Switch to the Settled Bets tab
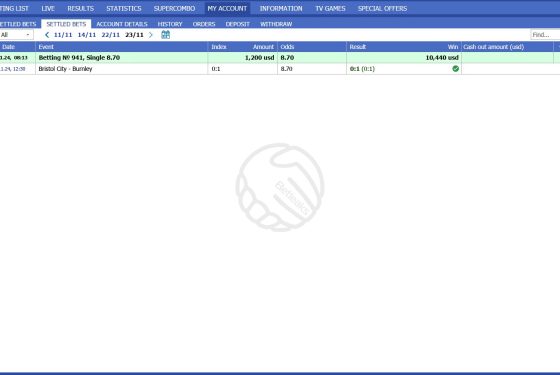 click(x=66, y=24)
